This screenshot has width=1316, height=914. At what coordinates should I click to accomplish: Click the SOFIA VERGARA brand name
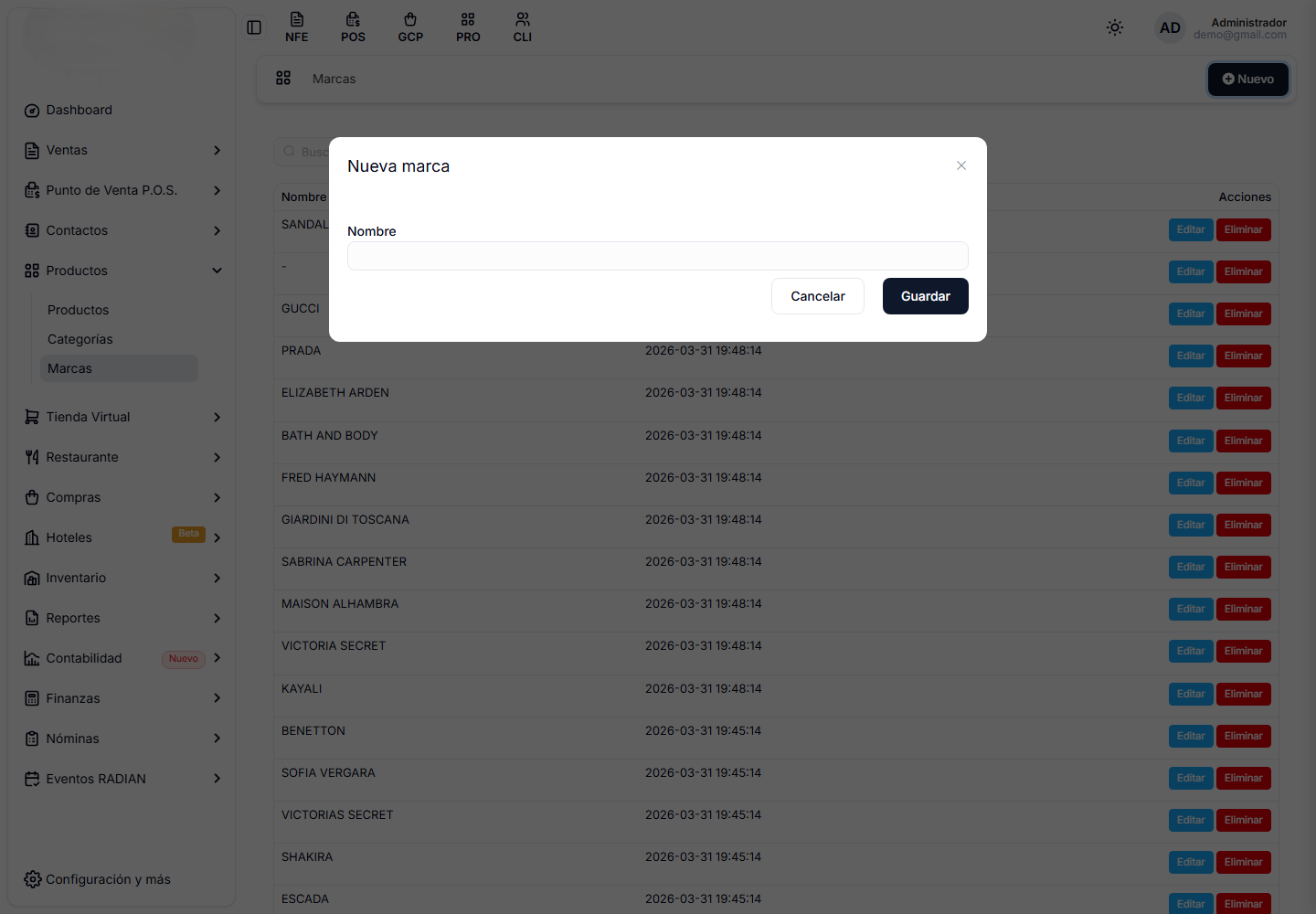tap(328, 772)
